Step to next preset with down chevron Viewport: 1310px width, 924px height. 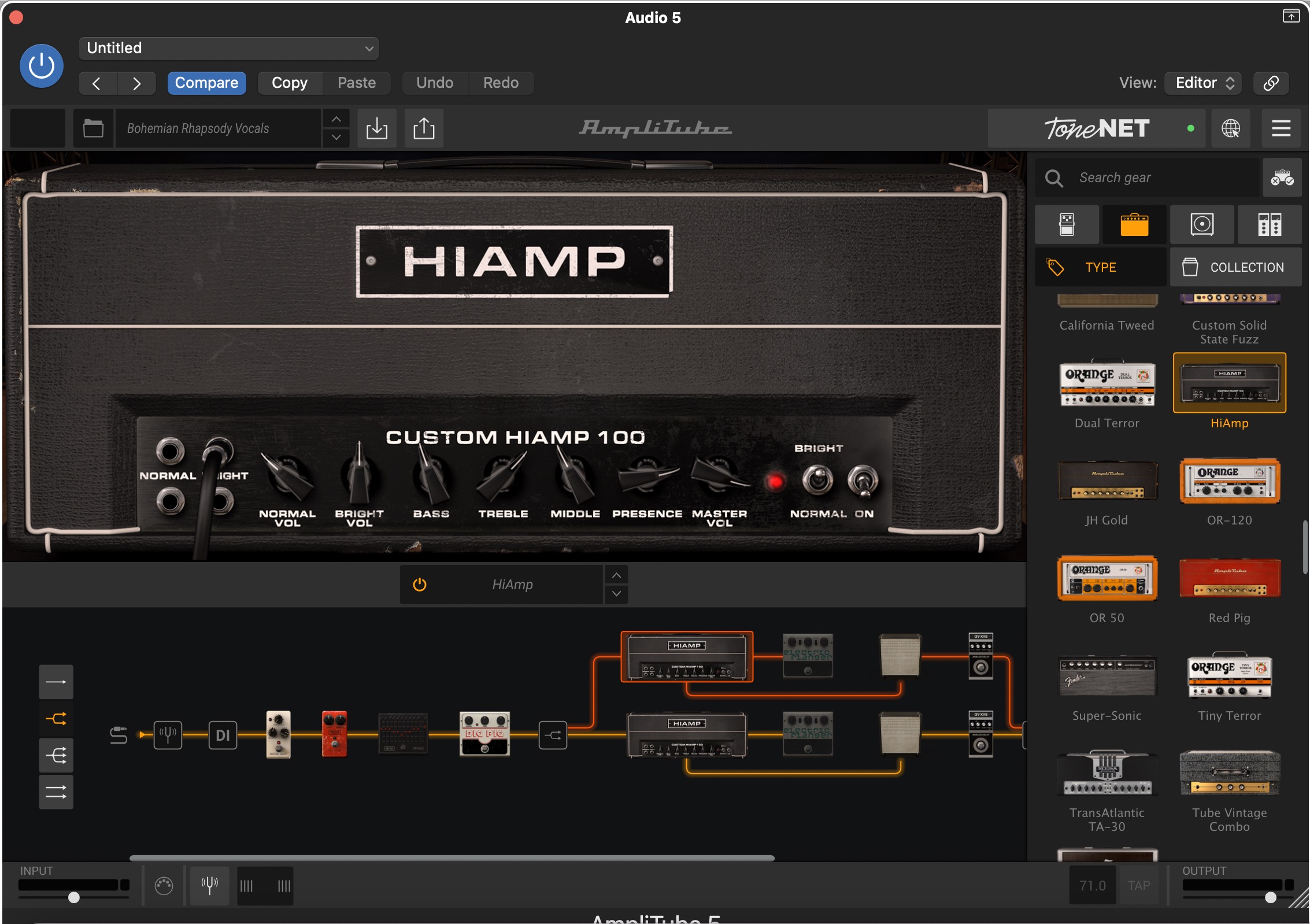(336, 138)
